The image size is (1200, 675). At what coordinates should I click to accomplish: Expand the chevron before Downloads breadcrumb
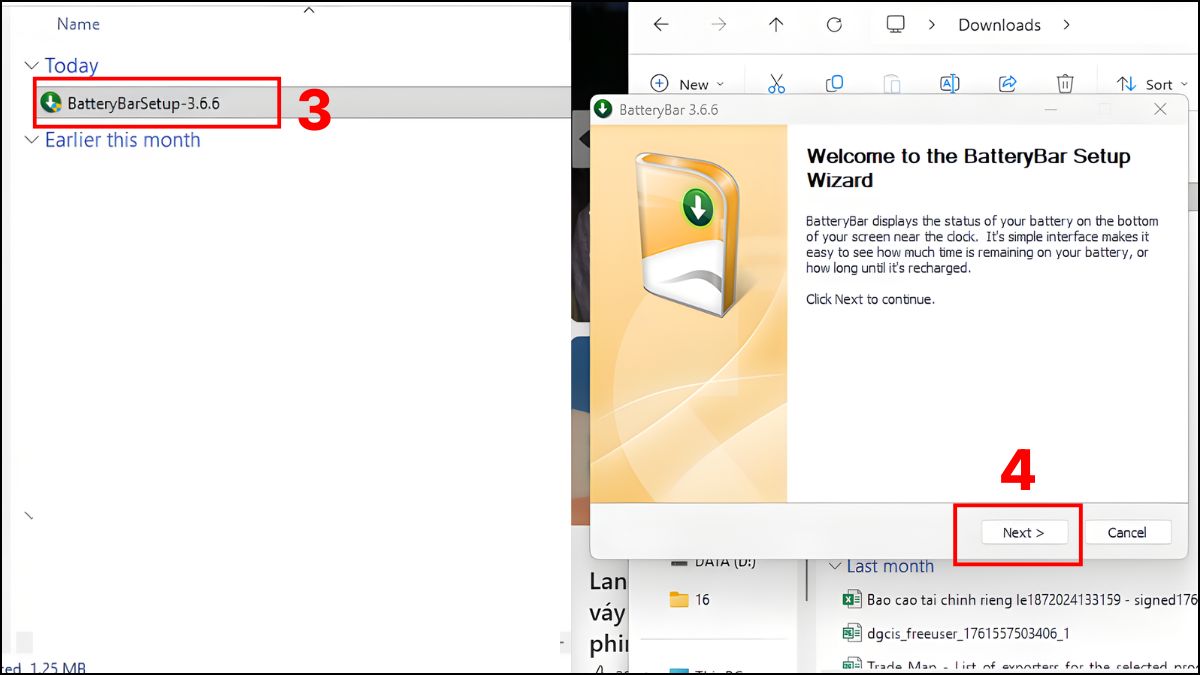click(x=932, y=25)
